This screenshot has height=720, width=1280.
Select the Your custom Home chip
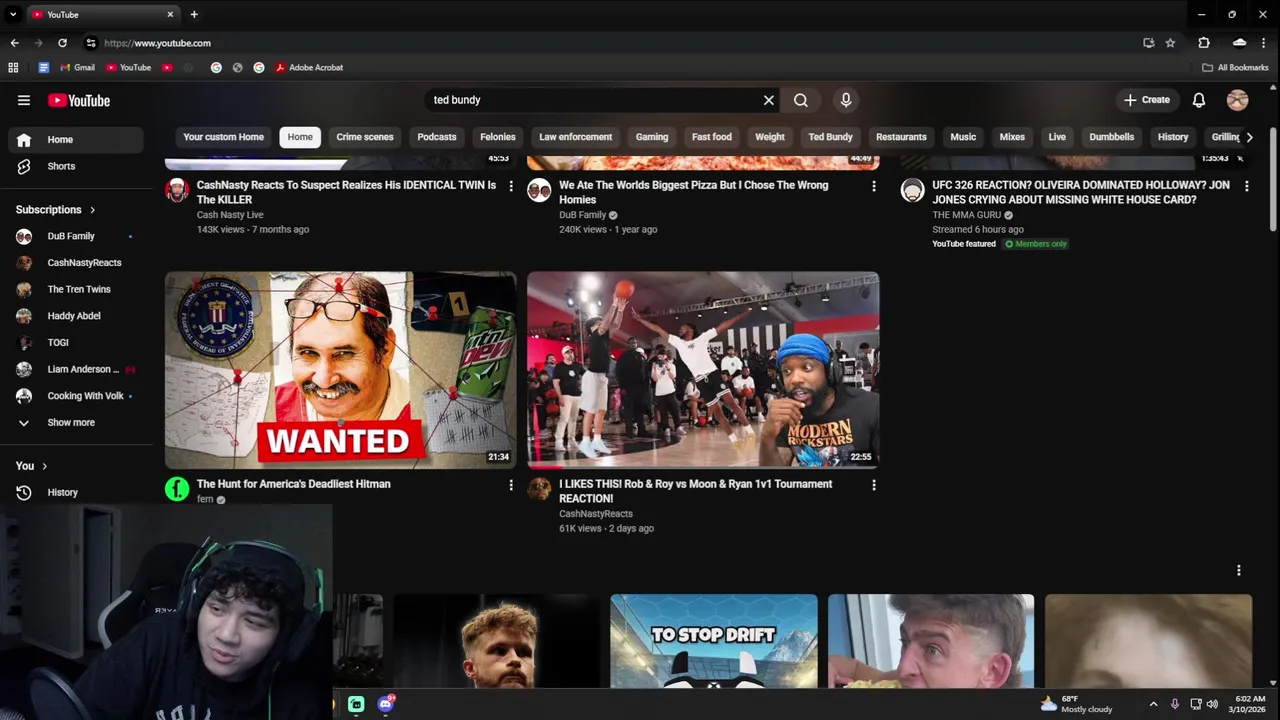(x=223, y=137)
